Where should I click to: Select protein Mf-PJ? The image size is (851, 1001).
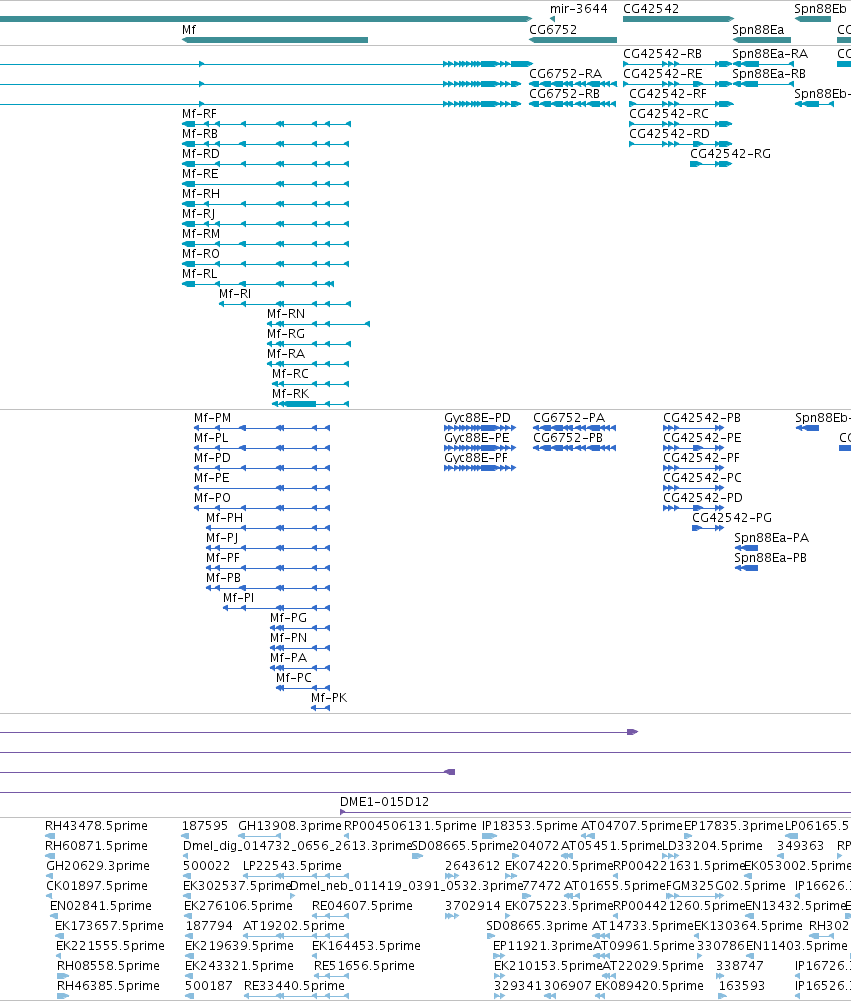click(x=222, y=538)
